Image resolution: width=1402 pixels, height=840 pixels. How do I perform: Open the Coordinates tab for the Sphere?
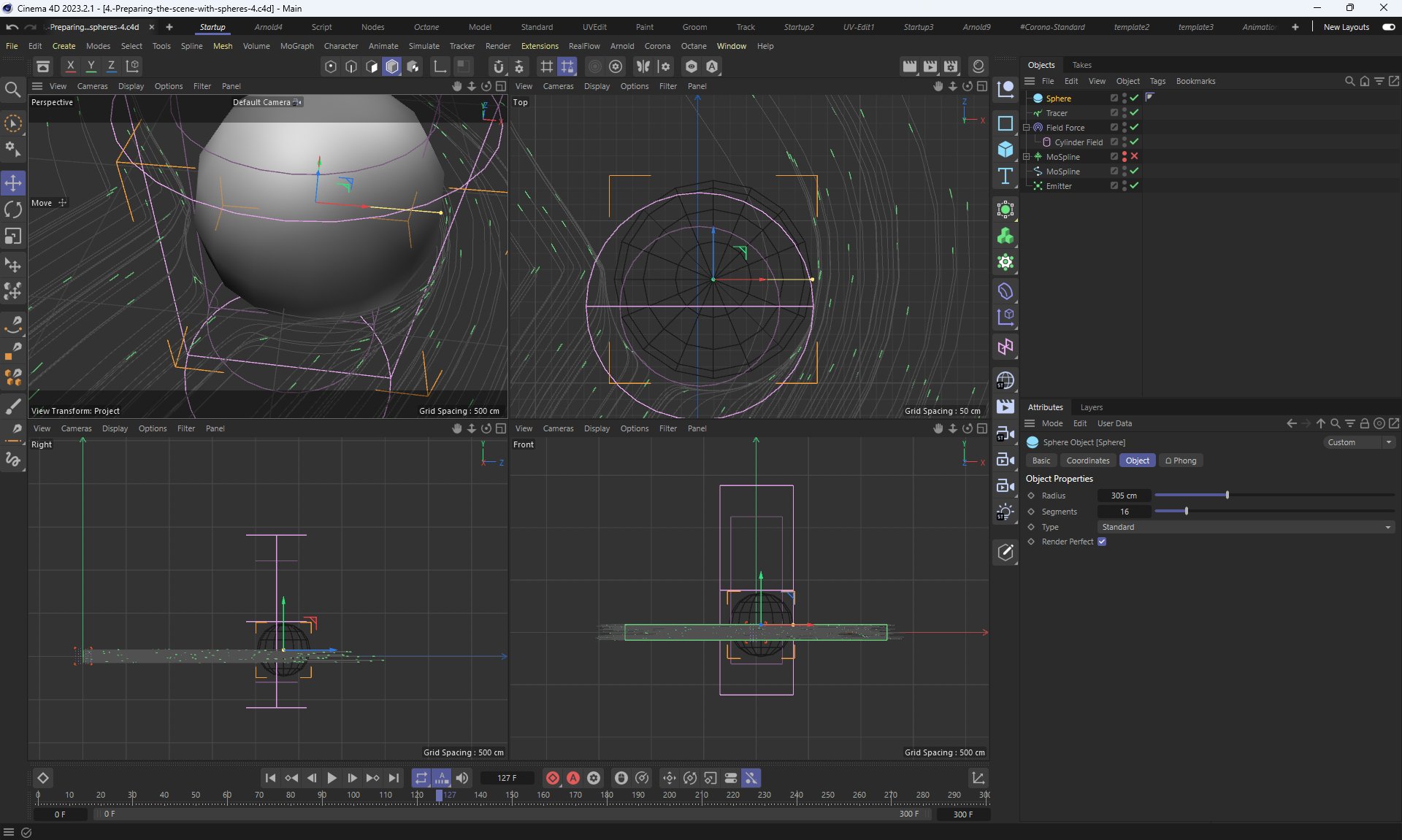pos(1087,461)
